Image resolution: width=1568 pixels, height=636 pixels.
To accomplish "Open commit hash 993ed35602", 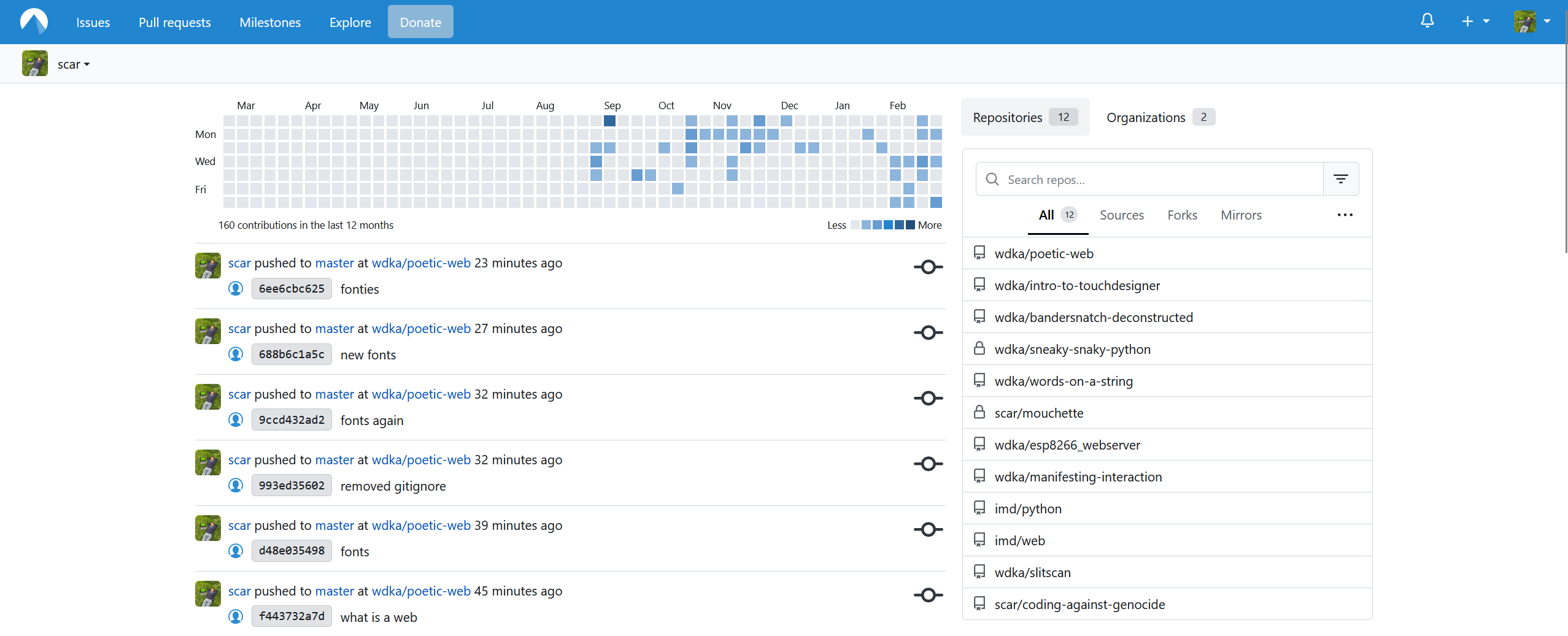I will (x=292, y=486).
